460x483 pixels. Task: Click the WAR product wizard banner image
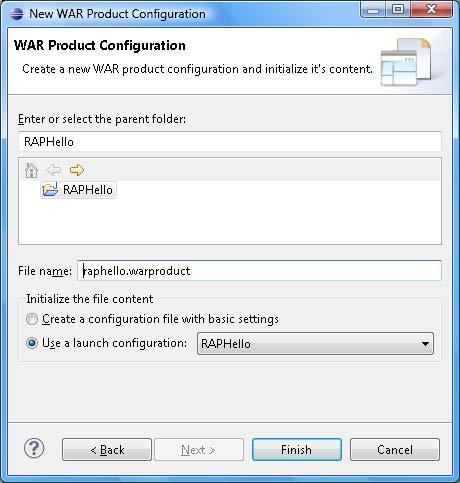(406, 62)
